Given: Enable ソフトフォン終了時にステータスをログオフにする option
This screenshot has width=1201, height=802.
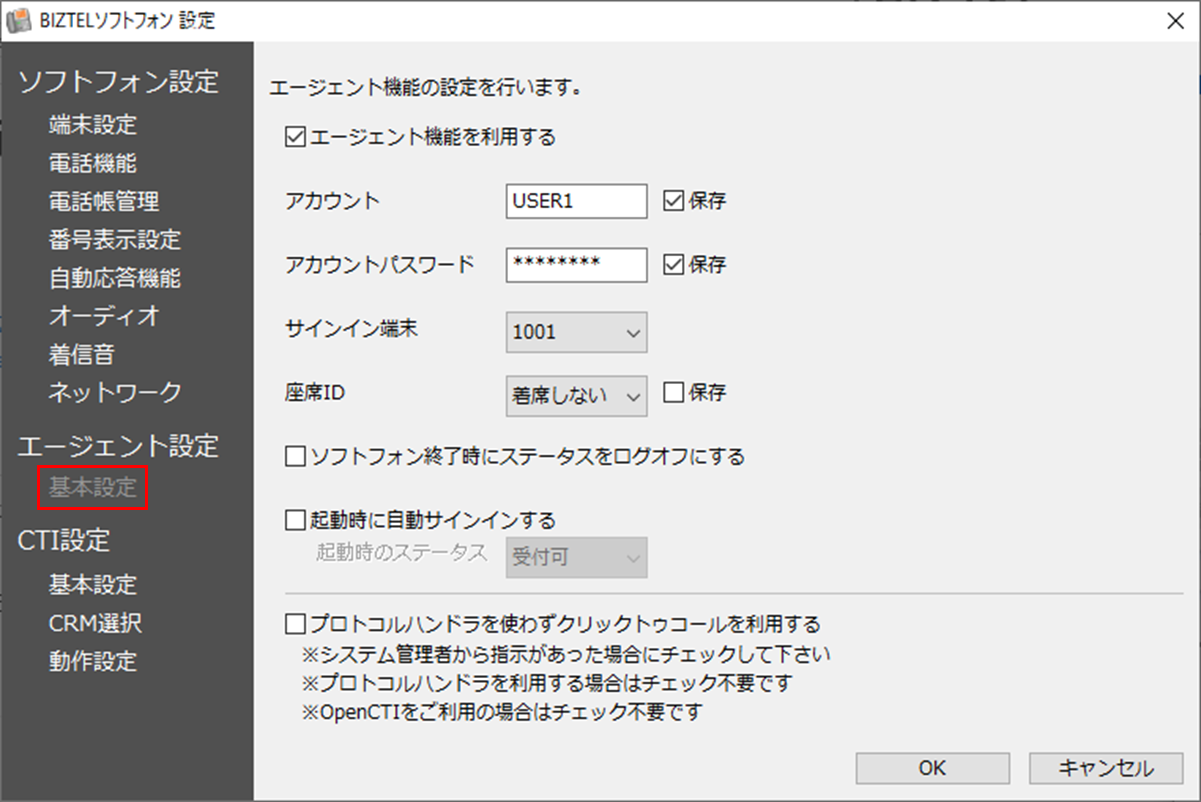Looking at the screenshot, I should (x=295, y=457).
